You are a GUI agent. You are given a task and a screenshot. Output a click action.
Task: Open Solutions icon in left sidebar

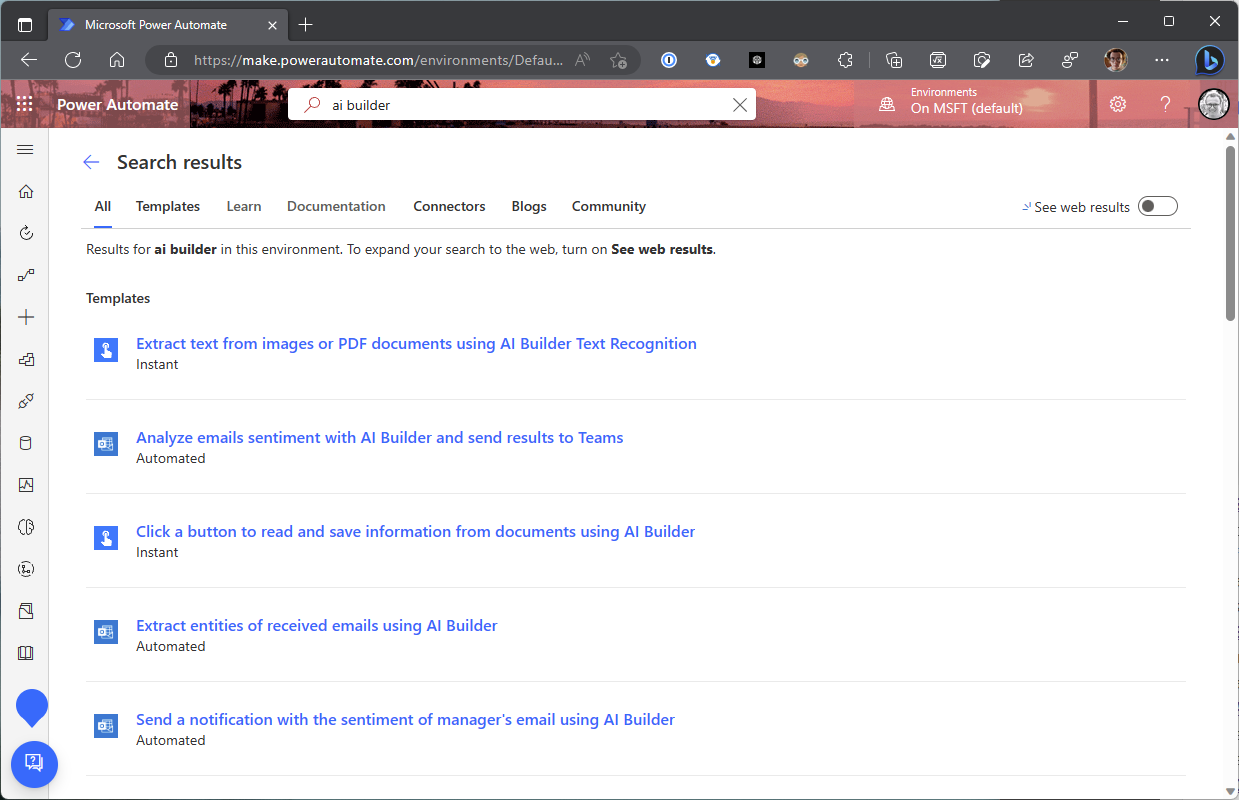[x=26, y=611]
